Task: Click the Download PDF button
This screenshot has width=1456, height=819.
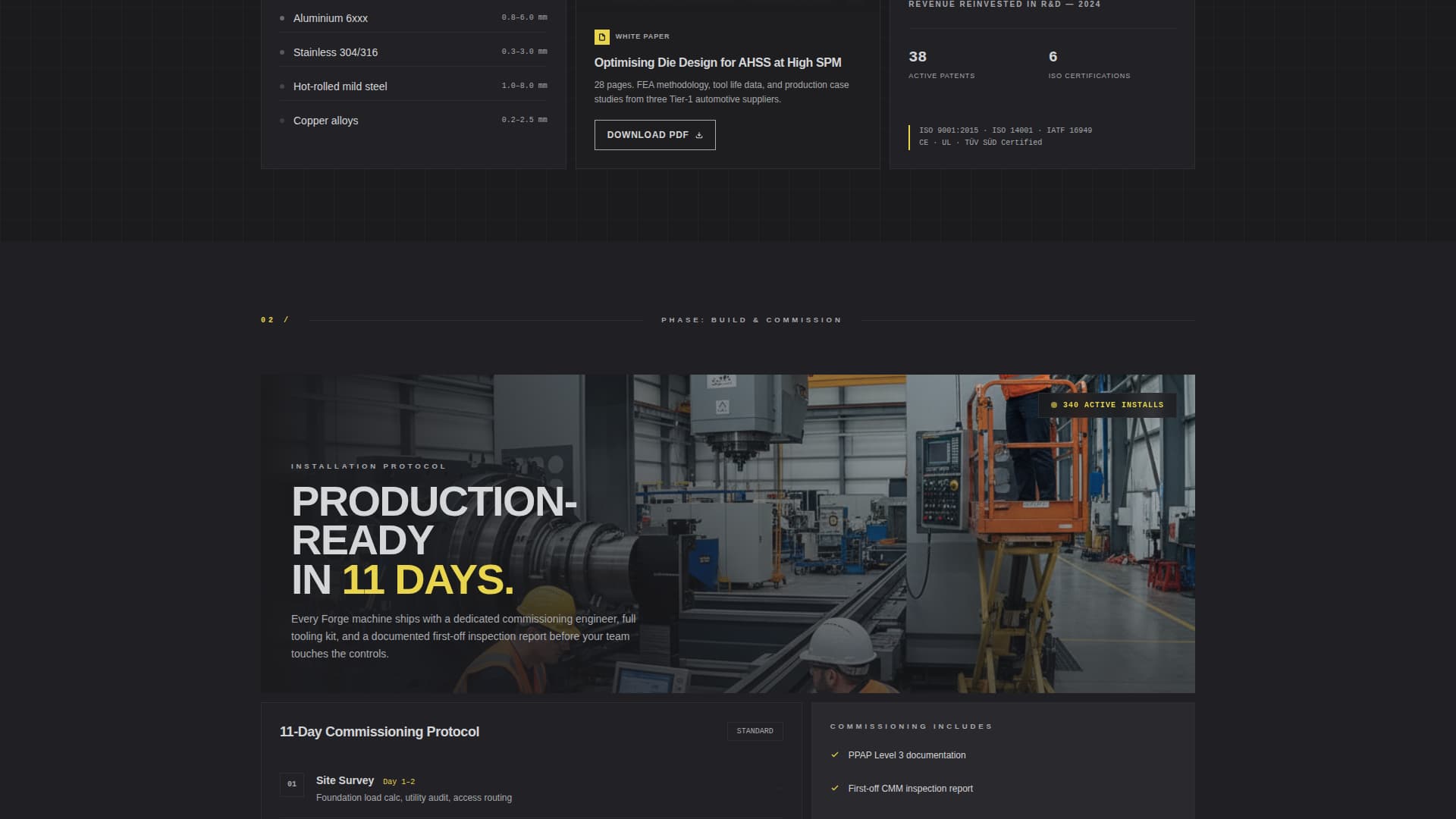Action: pos(654,134)
